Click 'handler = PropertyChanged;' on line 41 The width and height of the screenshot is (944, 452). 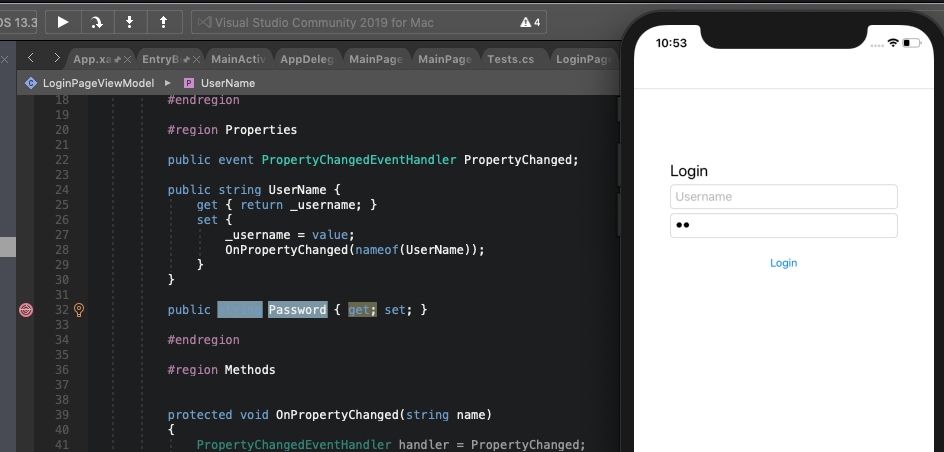coord(492,445)
